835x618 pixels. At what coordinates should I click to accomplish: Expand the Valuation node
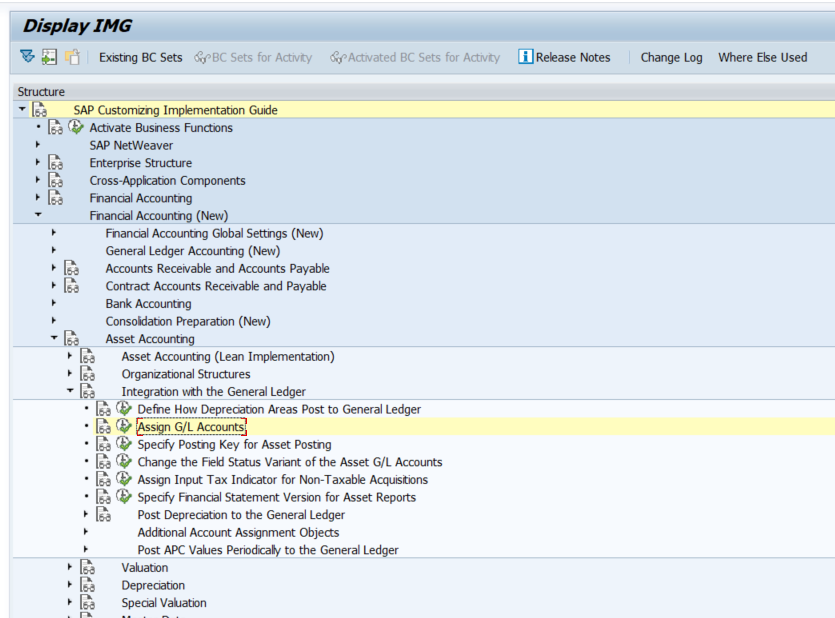(x=69, y=566)
